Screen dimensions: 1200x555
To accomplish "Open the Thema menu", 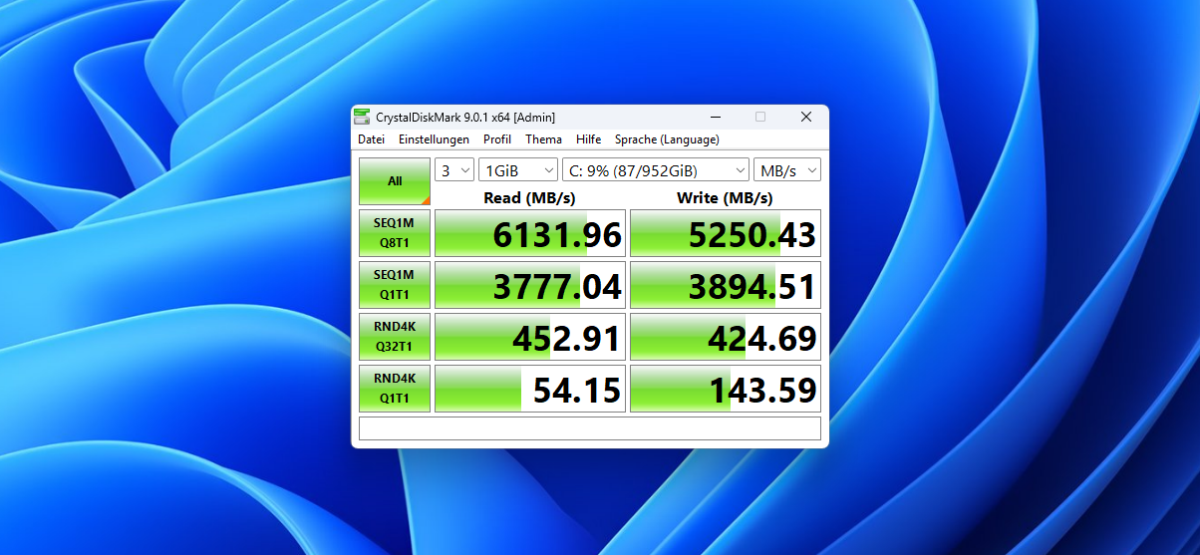I will point(543,140).
